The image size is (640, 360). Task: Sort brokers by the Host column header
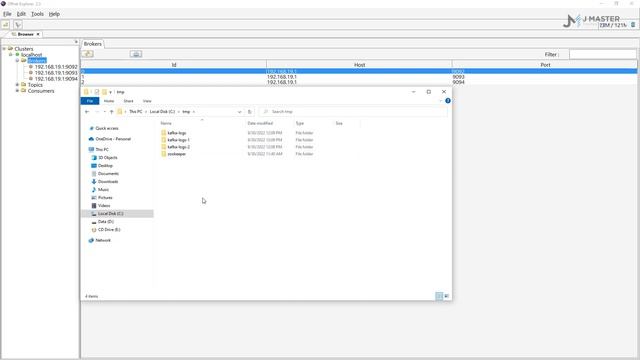[x=359, y=65]
